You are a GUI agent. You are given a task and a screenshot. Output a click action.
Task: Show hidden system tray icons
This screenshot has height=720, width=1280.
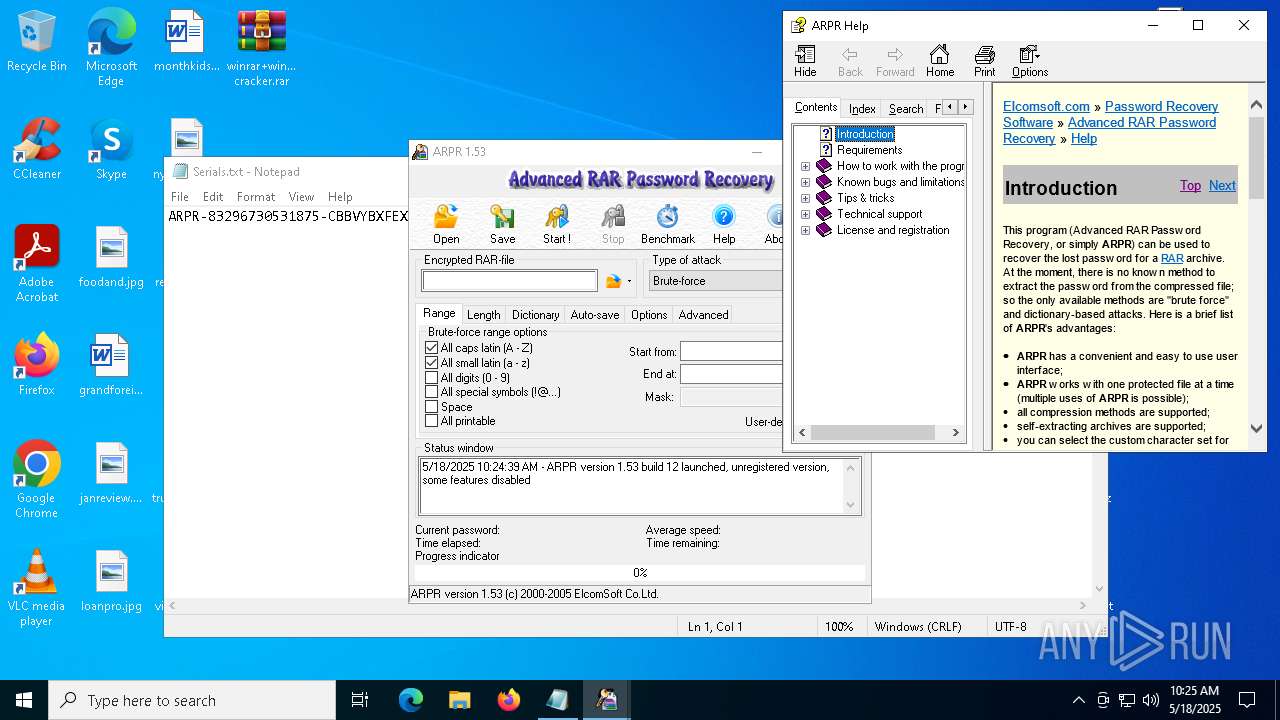1078,700
